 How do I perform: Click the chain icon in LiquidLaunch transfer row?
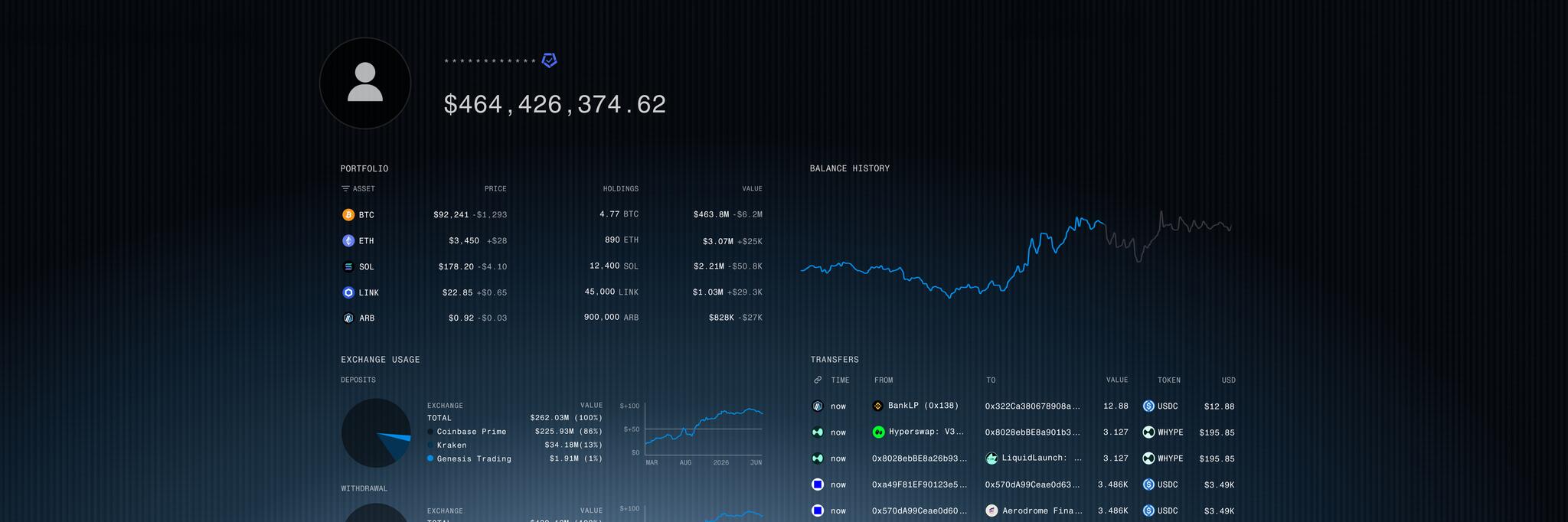818,458
